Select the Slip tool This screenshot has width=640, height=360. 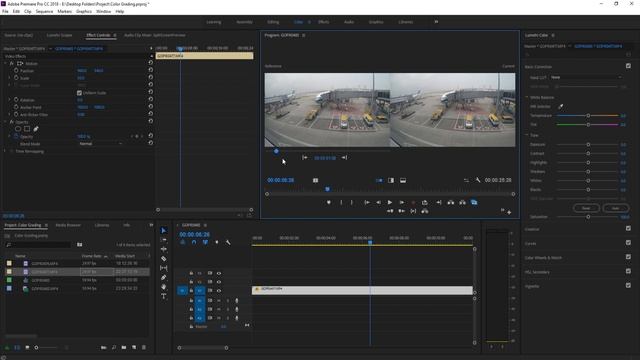coord(164,268)
